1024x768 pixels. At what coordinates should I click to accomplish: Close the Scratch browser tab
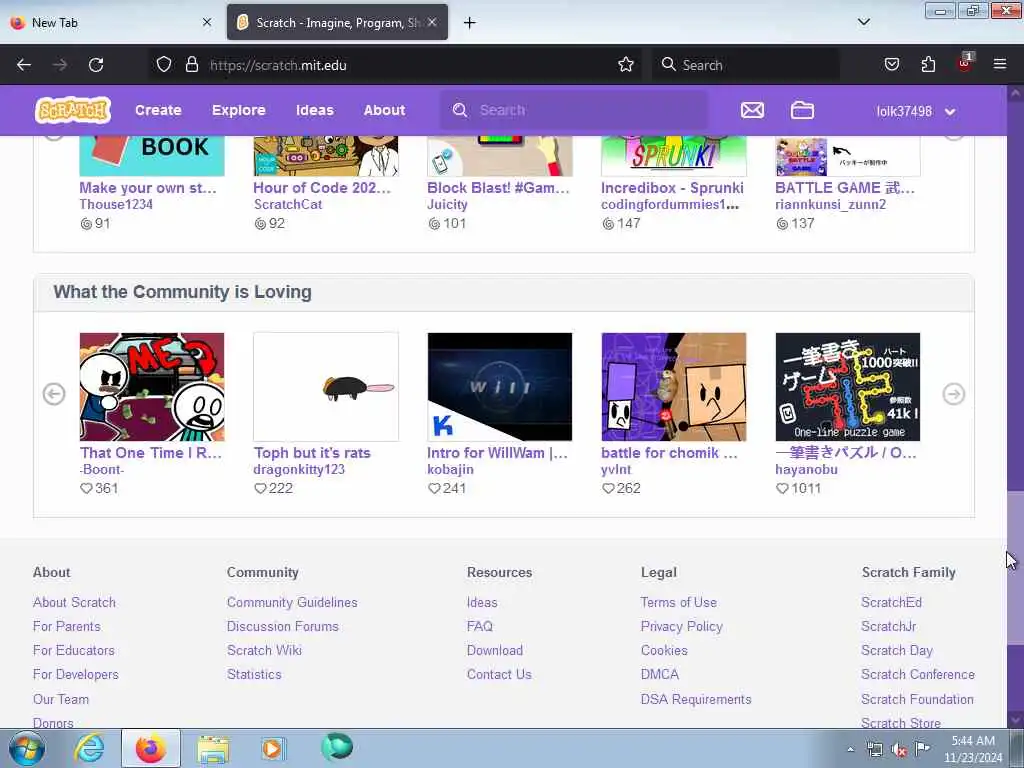pyautogui.click(x=432, y=22)
